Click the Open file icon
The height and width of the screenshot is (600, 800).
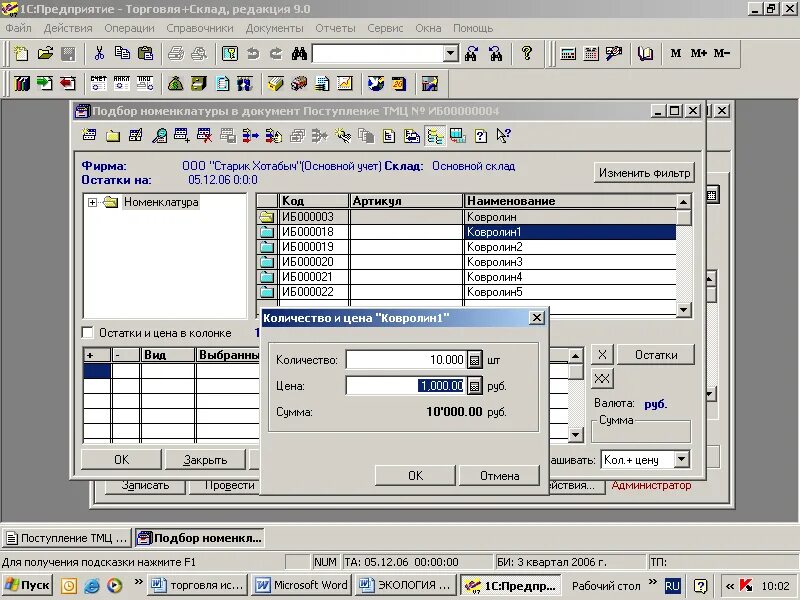point(45,53)
